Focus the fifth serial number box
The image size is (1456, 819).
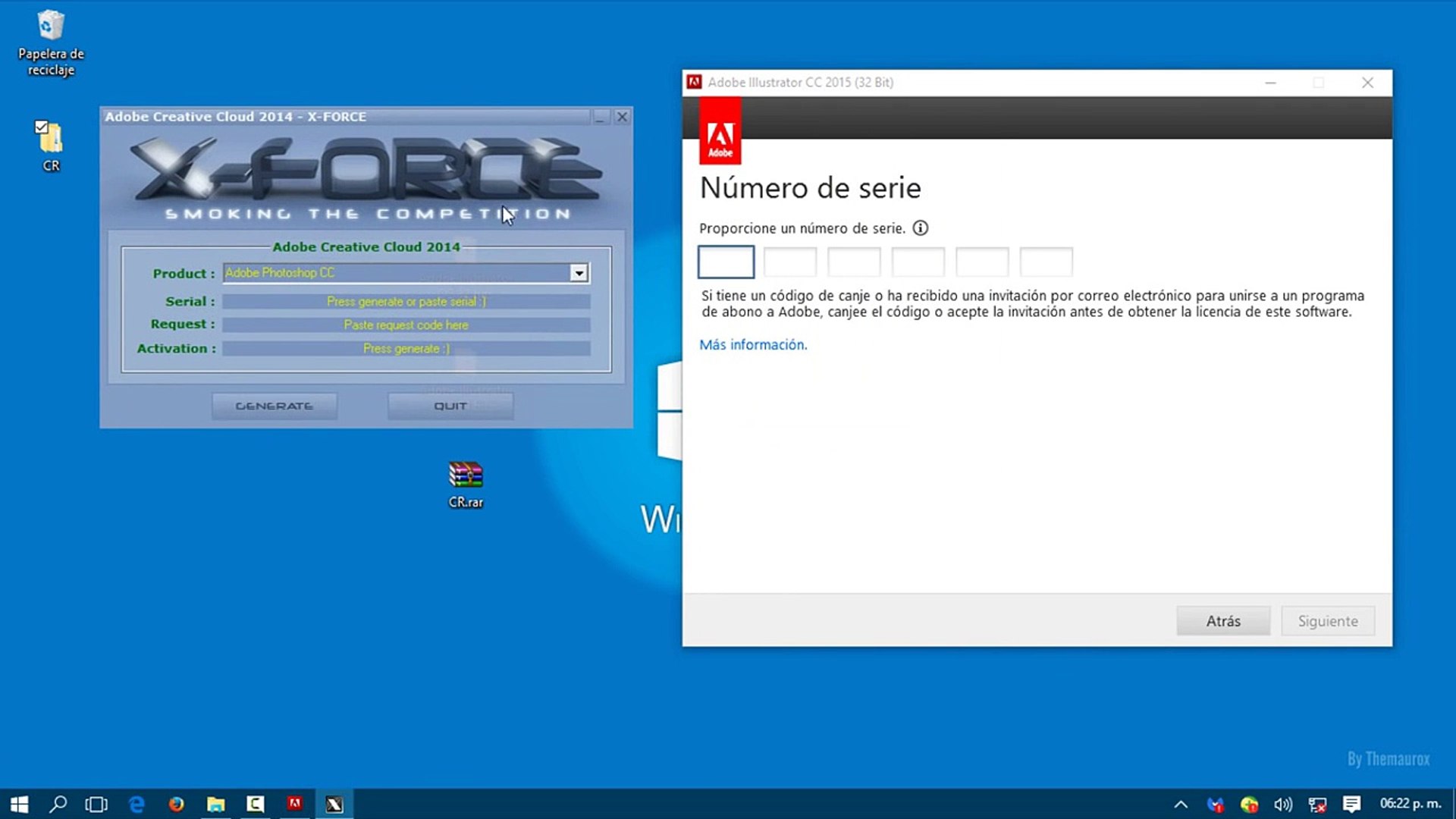tap(982, 262)
